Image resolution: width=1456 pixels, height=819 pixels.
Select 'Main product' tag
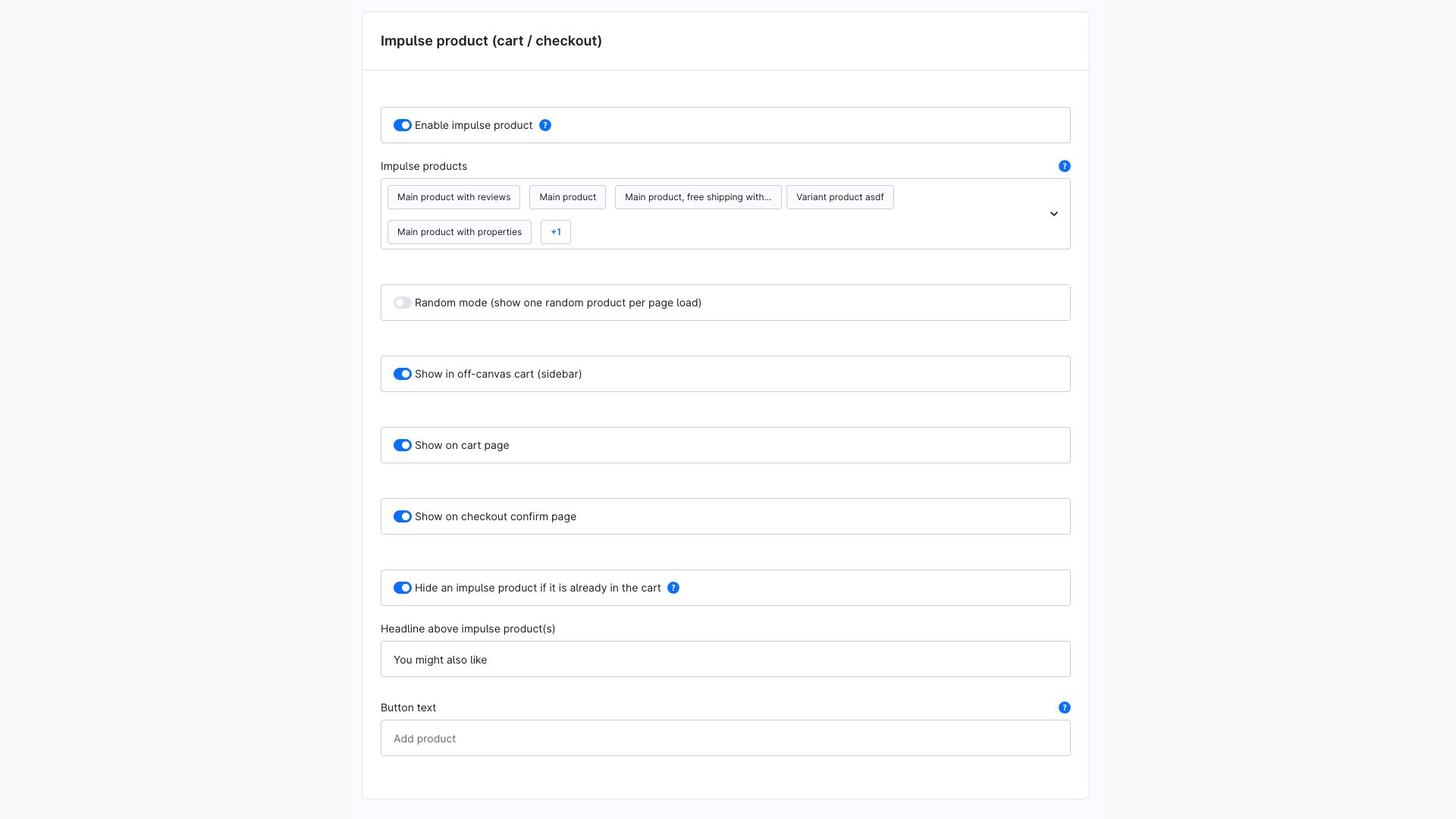tap(567, 197)
